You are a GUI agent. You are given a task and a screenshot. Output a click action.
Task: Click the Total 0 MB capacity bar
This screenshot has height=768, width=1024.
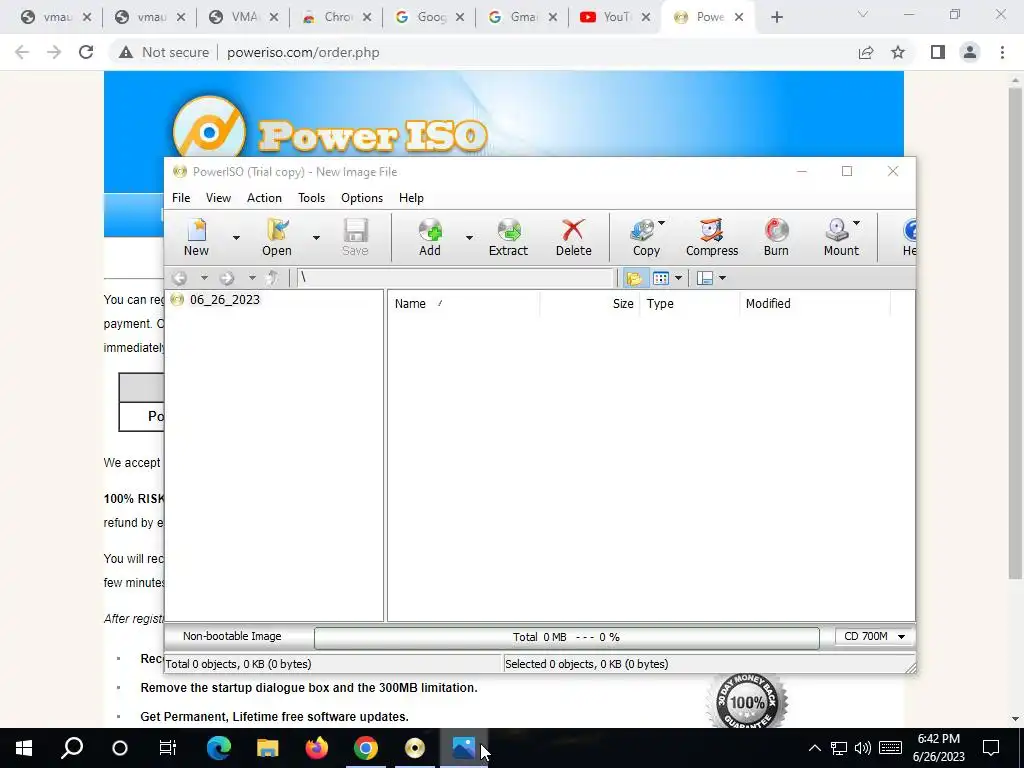[566, 637]
